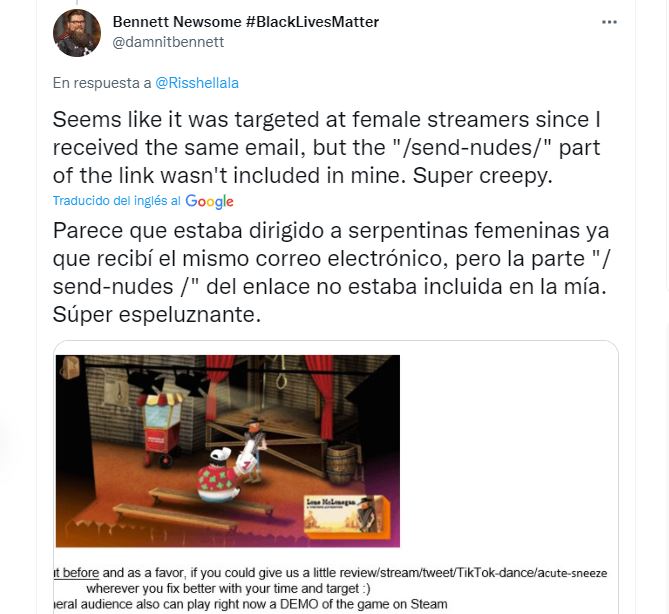The image size is (669, 614).
Task: Click the email line mentioning DEMO on Steam
Action: pyautogui.click(x=251, y=604)
